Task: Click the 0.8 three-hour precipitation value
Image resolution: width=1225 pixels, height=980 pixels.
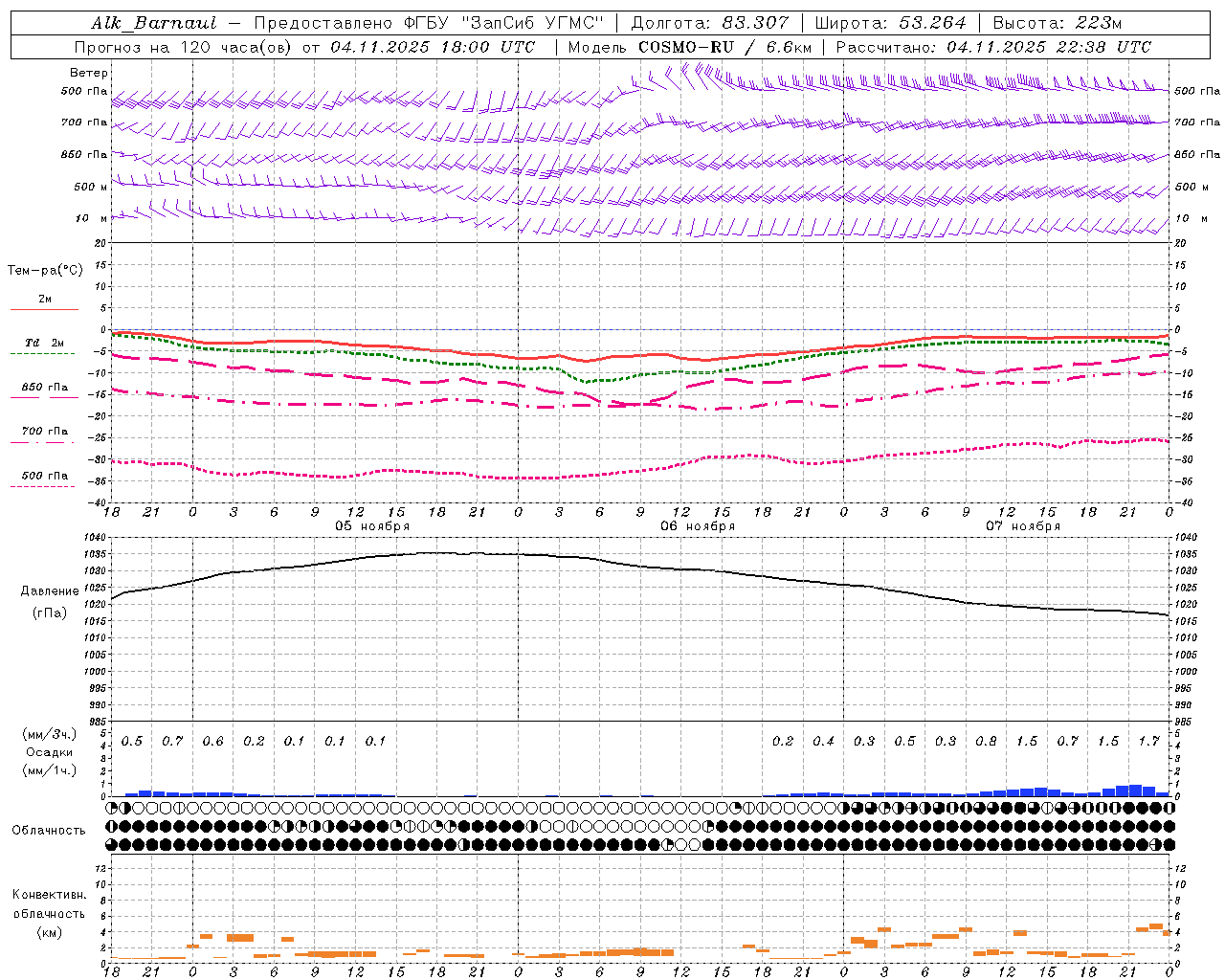Action: [986, 742]
